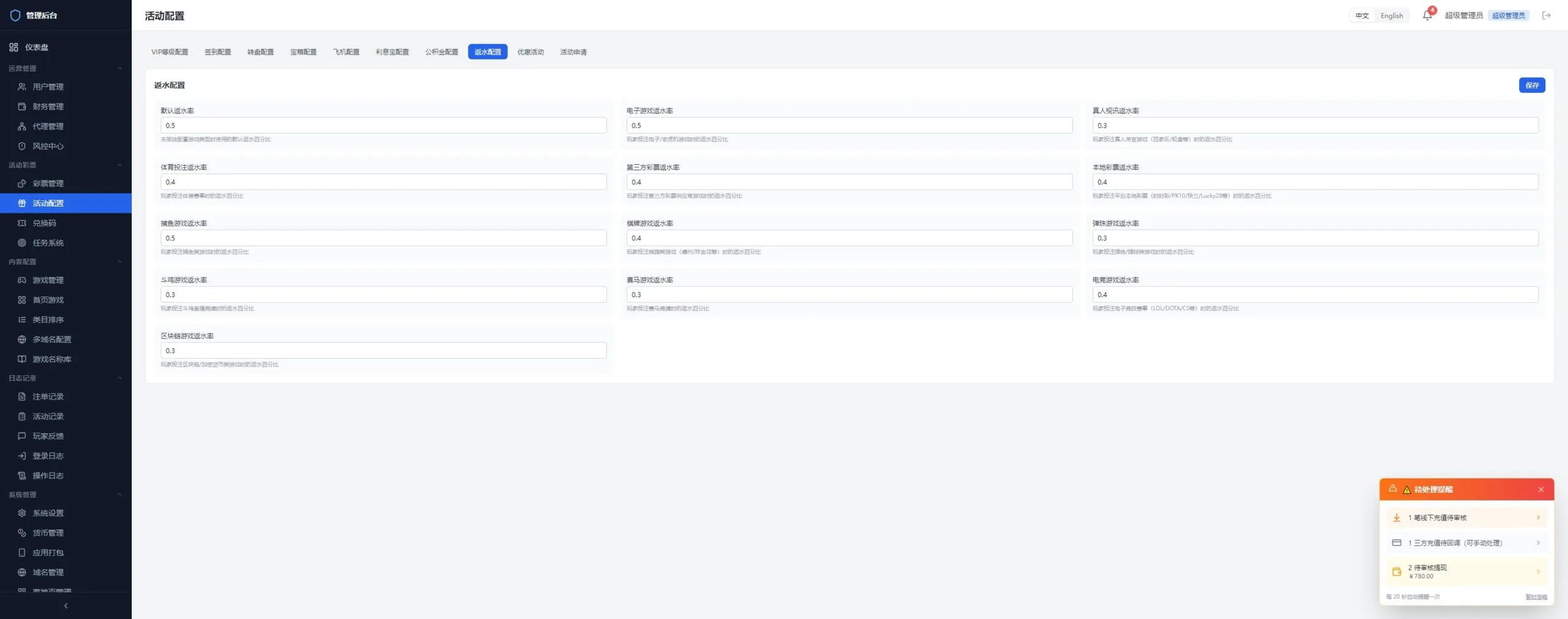
Task: Click the 暂时忽略 link in popup
Action: click(x=1536, y=597)
